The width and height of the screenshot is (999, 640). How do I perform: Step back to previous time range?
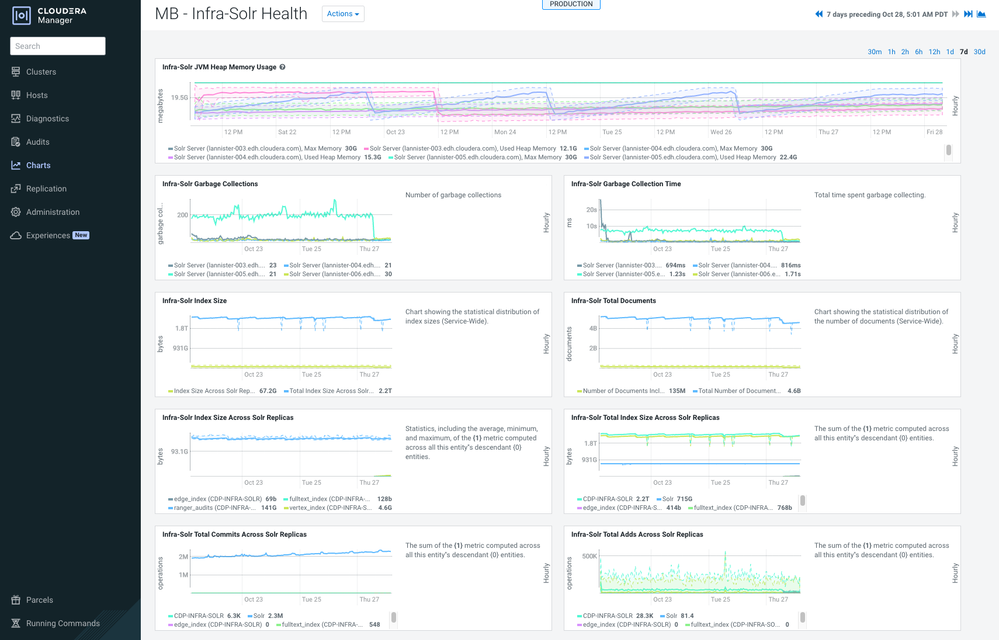(x=819, y=14)
